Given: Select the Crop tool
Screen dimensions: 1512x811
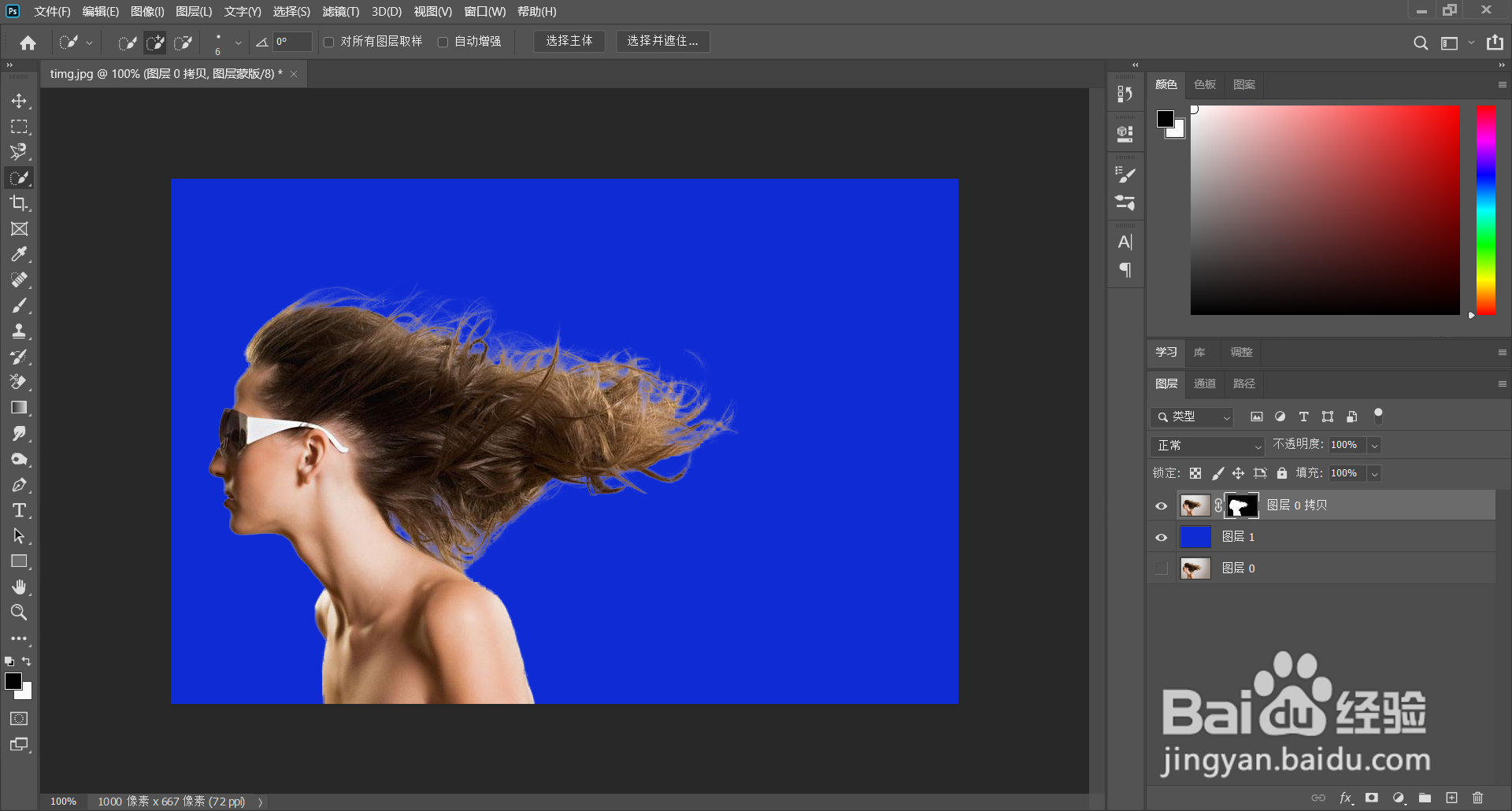Looking at the screenshot, I should coord(19,203).
